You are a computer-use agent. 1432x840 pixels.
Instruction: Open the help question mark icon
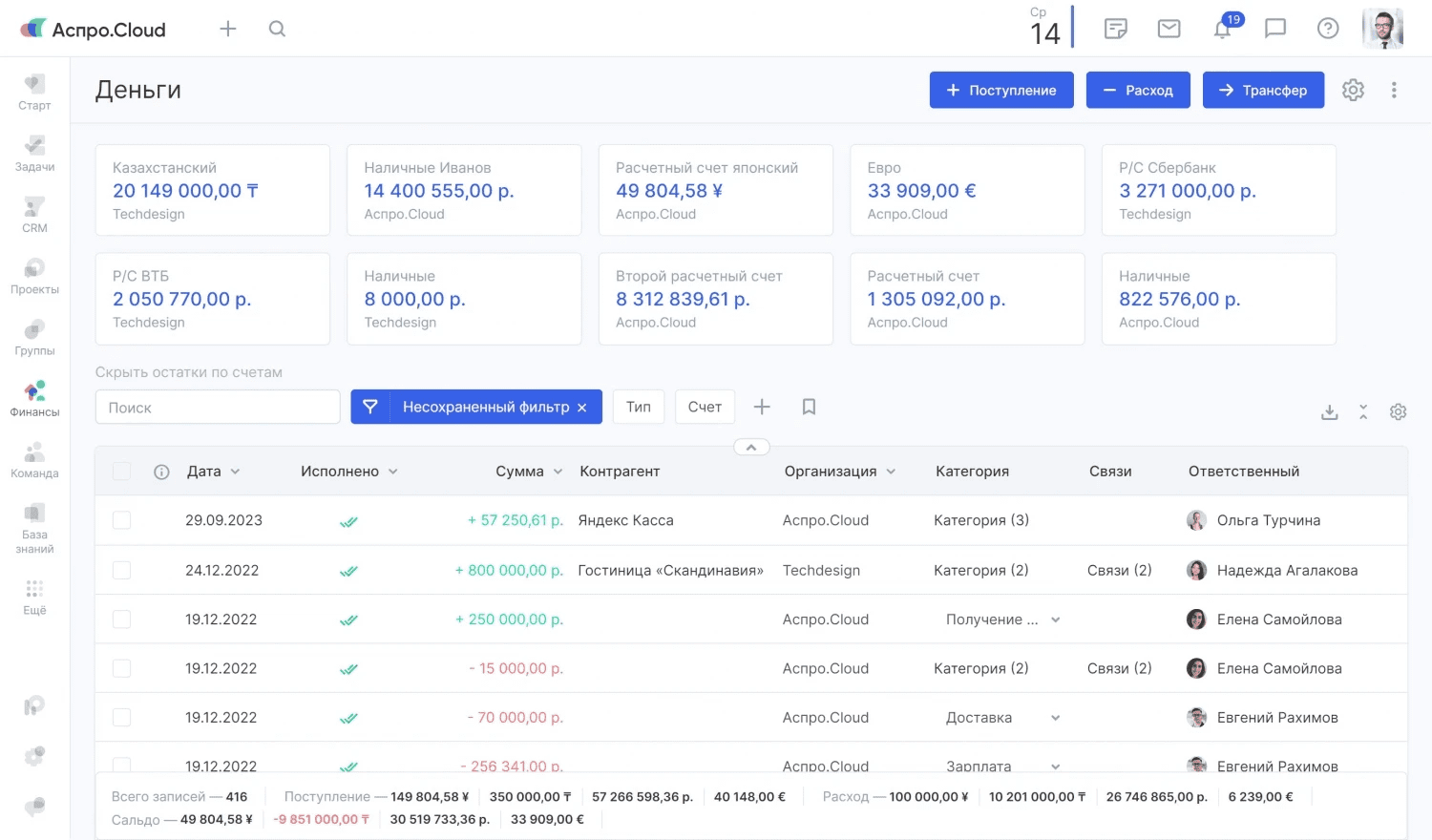click(x=1327, y=29)
